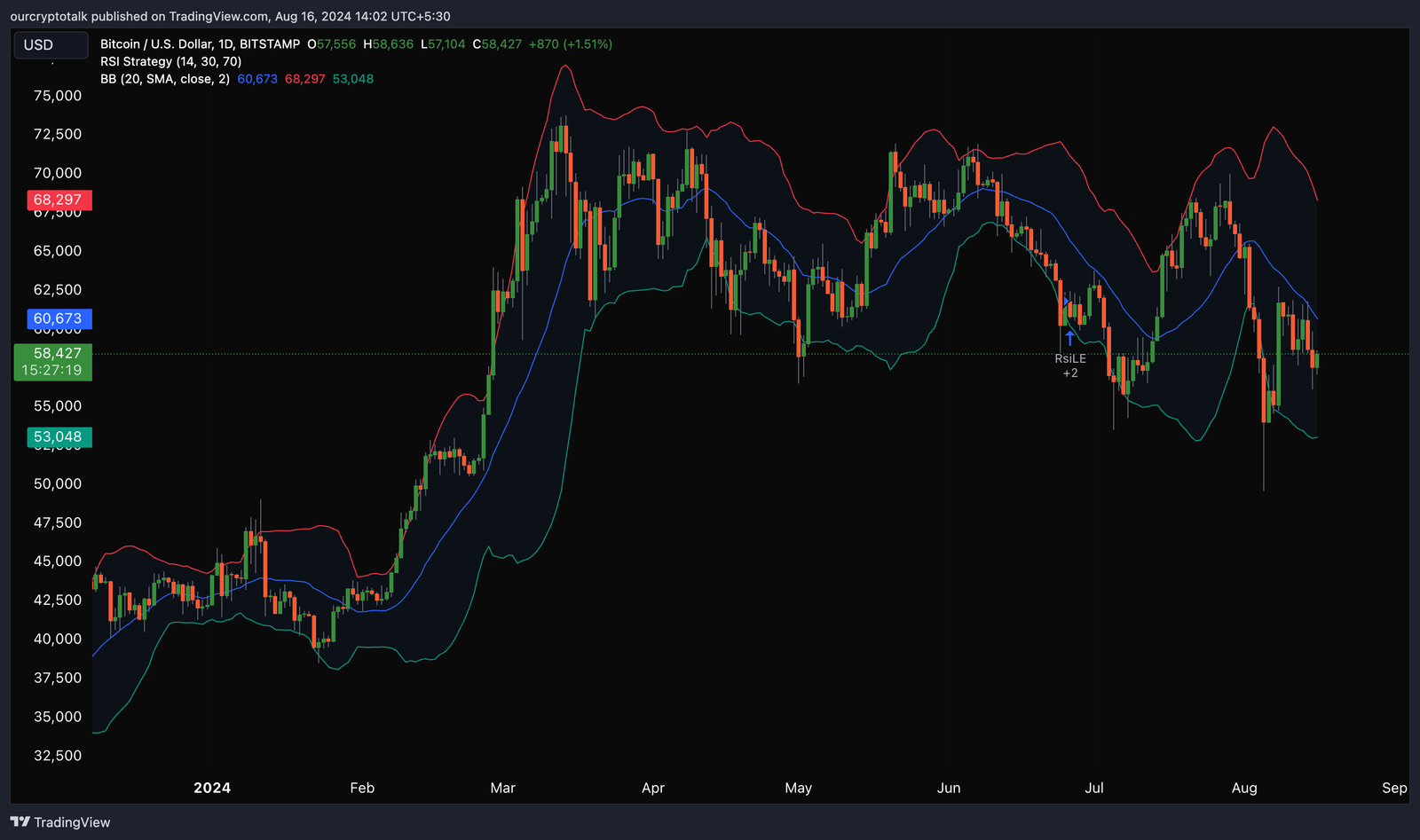Click the teal 53,048 price axis tag
This screenshot has width=1420, height=840.
pos(58,436)
